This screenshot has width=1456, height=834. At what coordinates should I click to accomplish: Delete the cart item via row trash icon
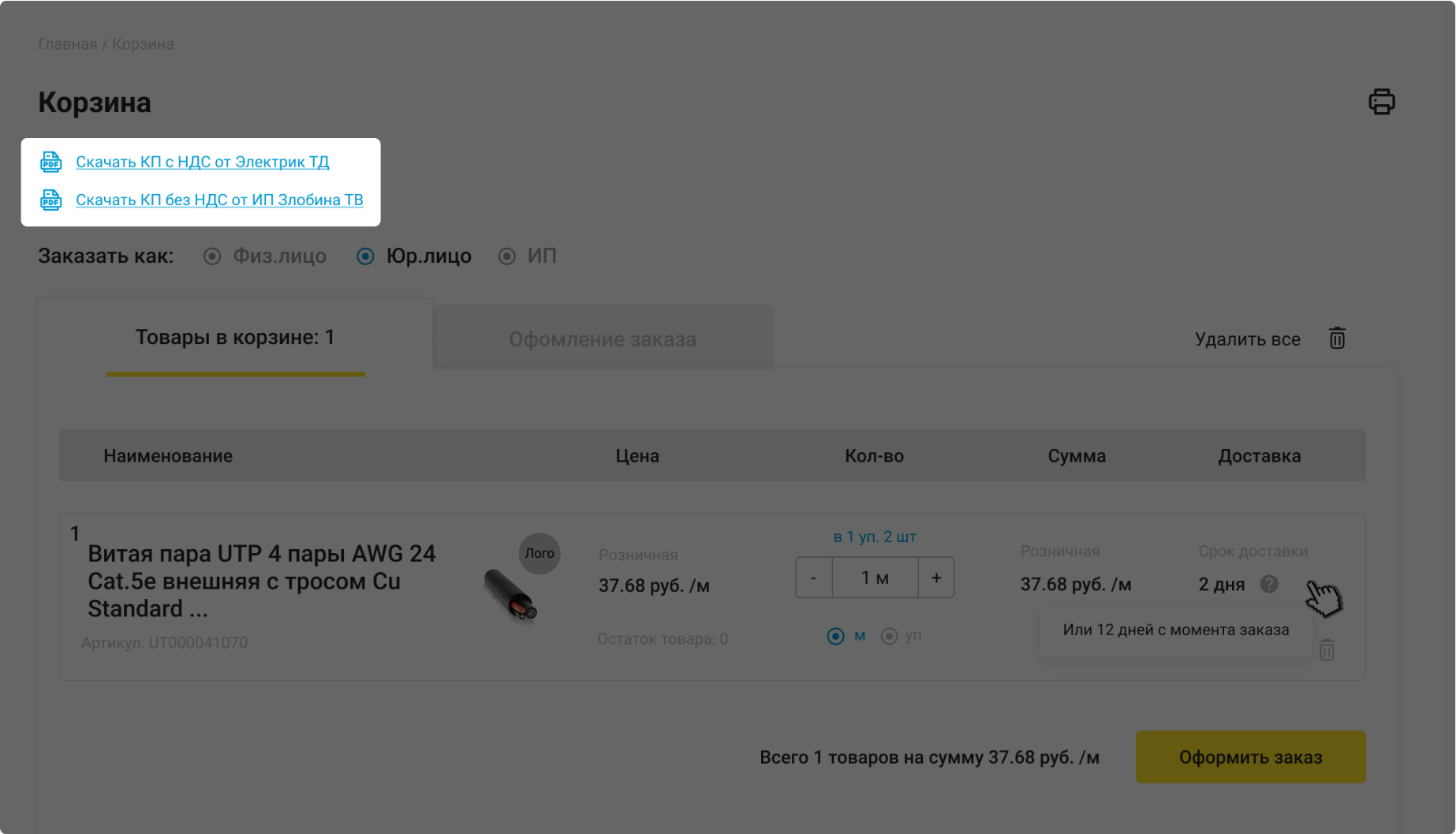(x=1327, y=650)
